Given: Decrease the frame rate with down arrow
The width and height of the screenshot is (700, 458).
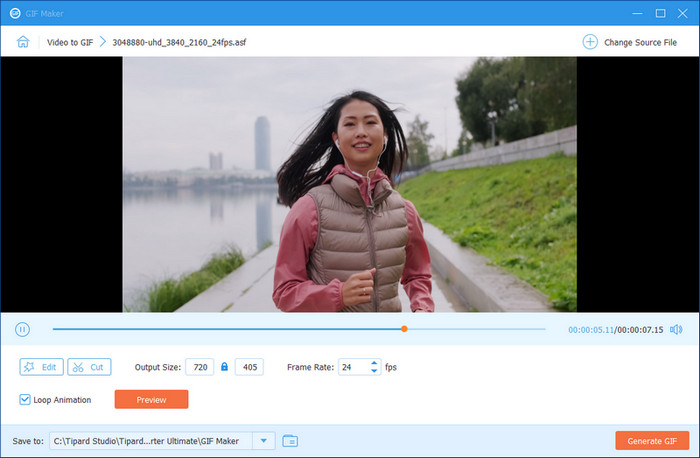Looking at the screenshot, I should pyautogui.click(x=375, y=371).
